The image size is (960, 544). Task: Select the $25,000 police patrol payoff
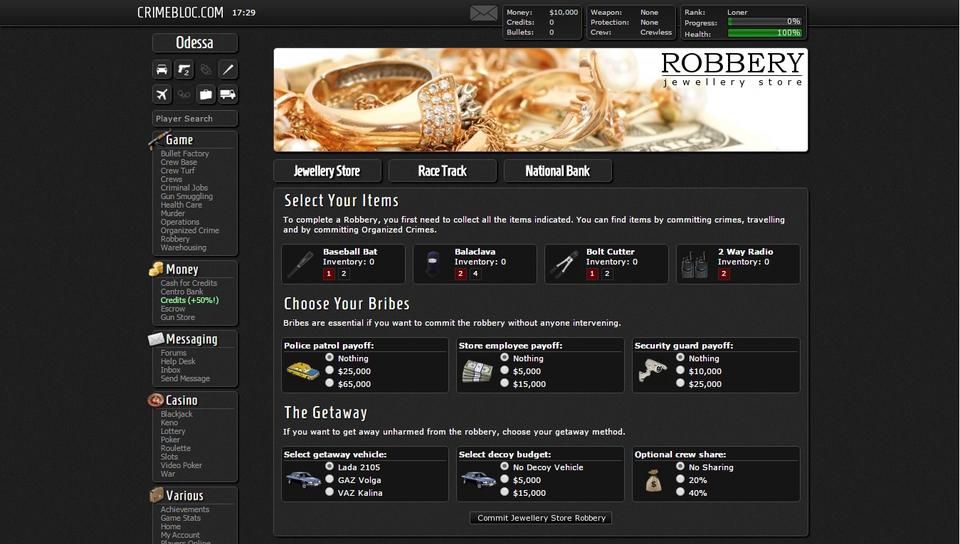point(330,371)
